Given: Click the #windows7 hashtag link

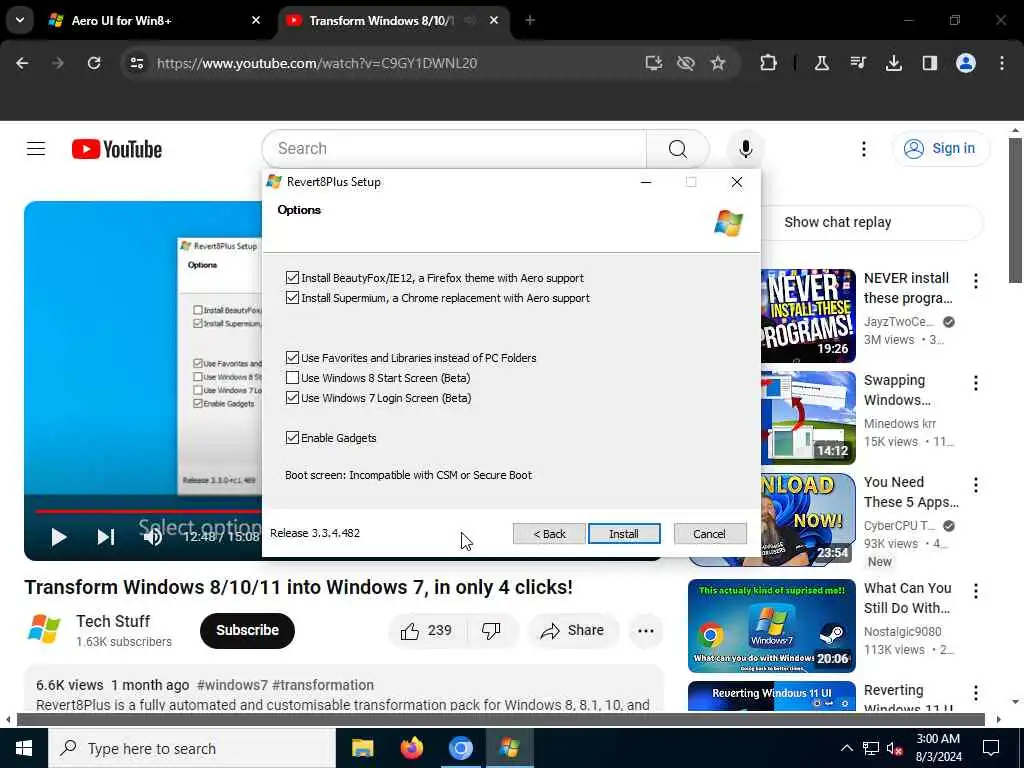Looking at the screenshot, I should pyautogui.click(x=232, y=685).
